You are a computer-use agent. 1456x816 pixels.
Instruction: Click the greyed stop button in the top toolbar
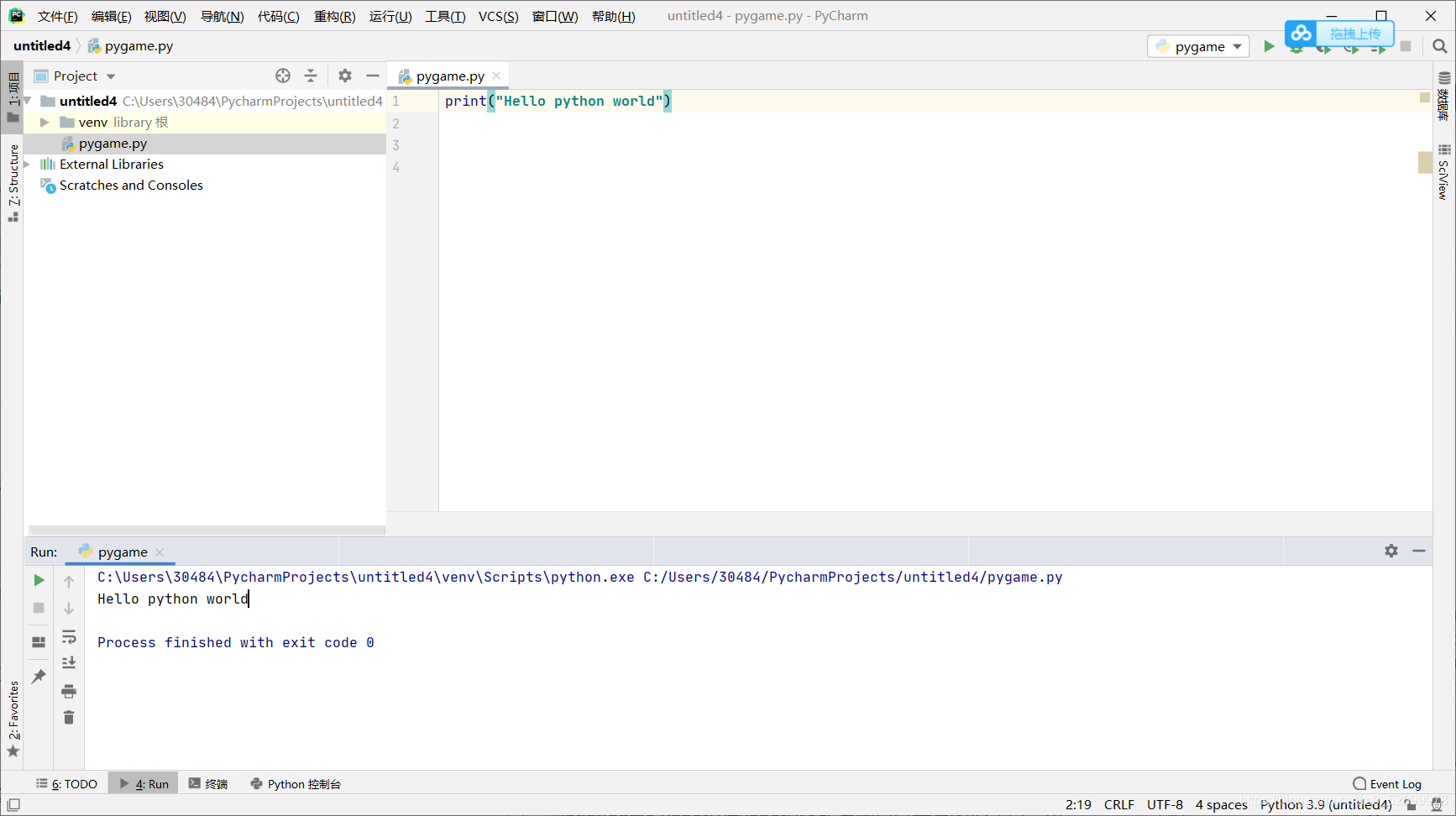1406,46
